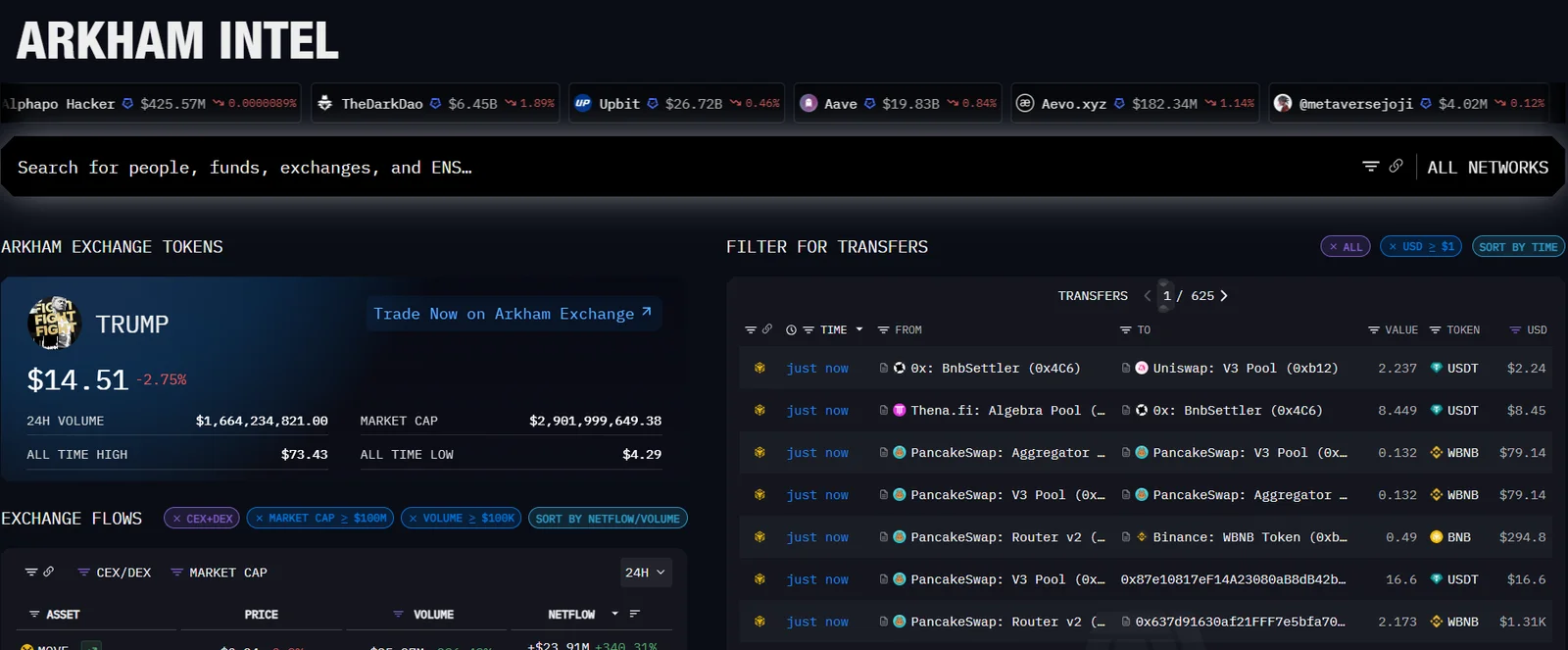Click the Exchange Flows link icon
1568x650 pixels.
coord(48,571)
